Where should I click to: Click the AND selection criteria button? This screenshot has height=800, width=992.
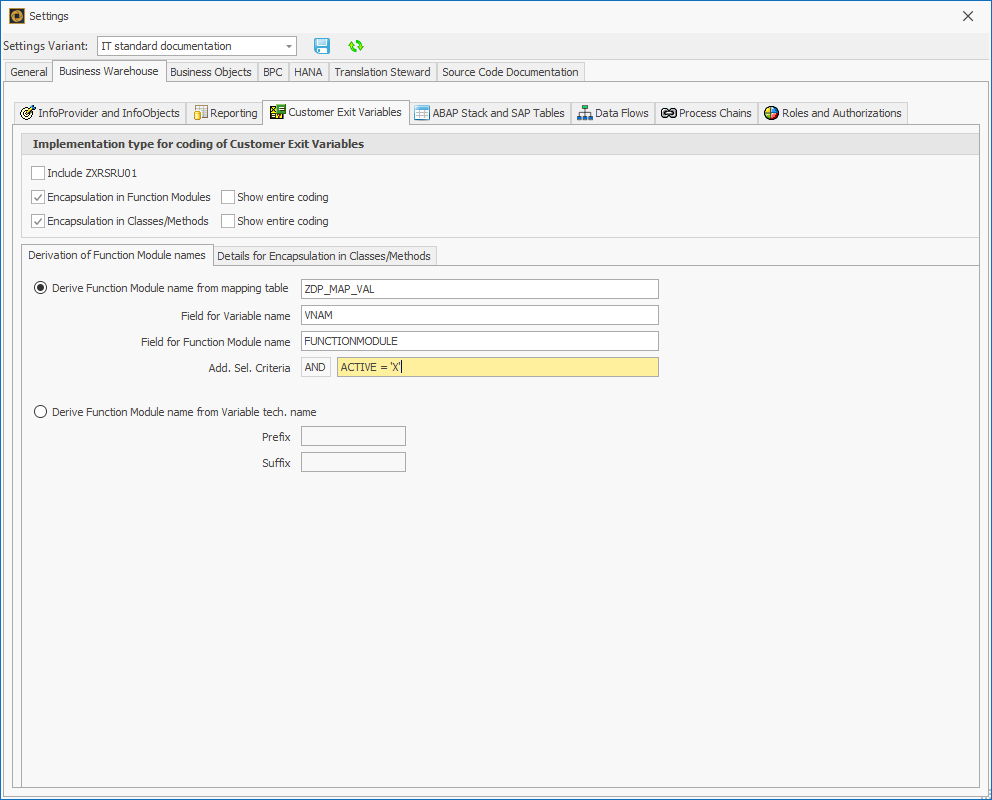pyautogui.click(x=315, y=367)
